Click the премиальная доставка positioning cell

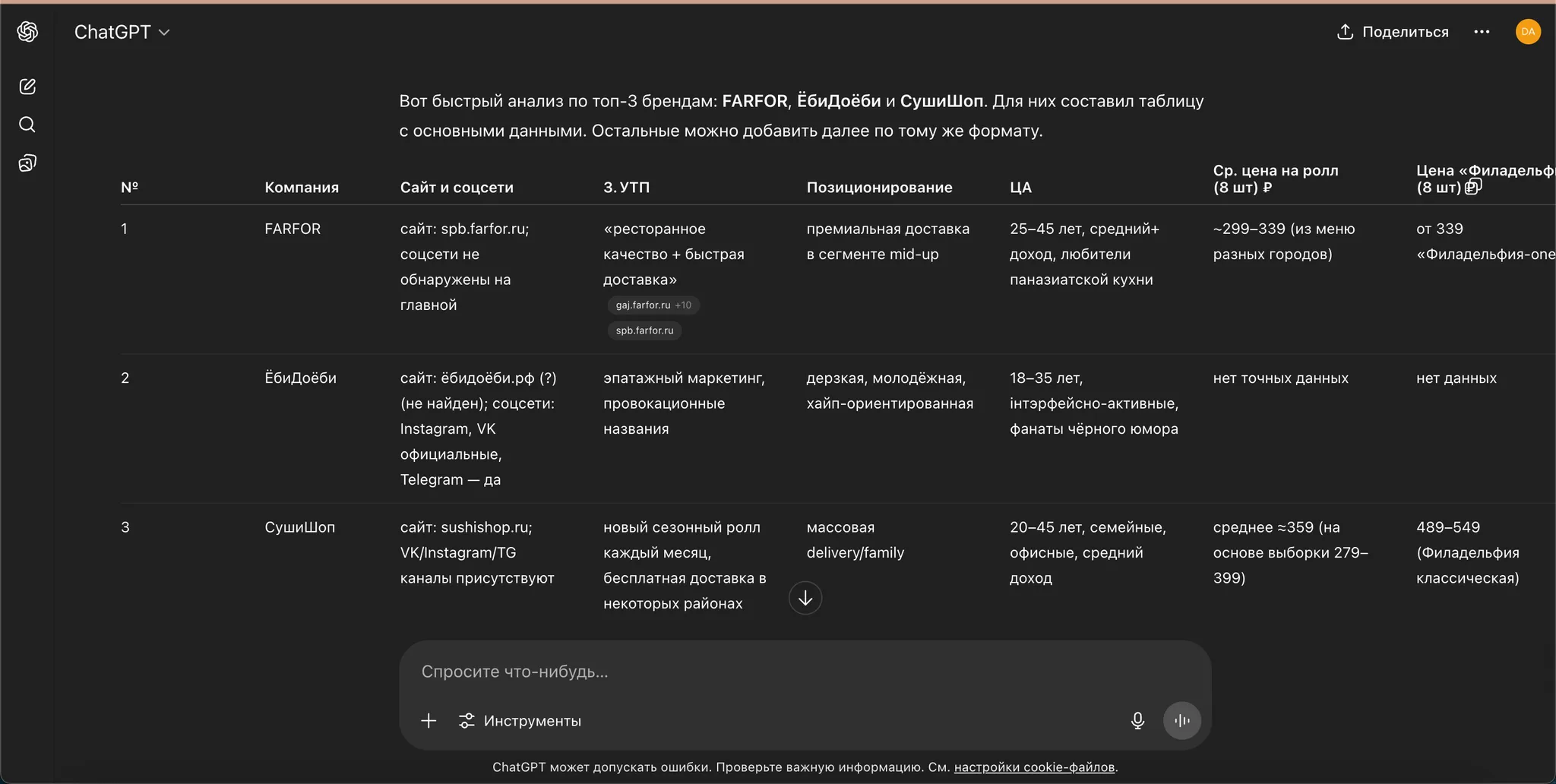click(x=888, y=242)
